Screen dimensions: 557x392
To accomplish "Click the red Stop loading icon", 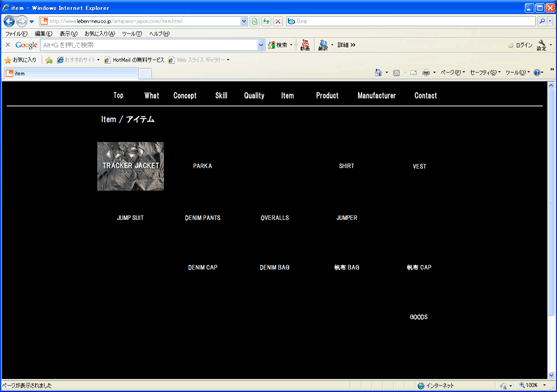I will tap(278, 21).
